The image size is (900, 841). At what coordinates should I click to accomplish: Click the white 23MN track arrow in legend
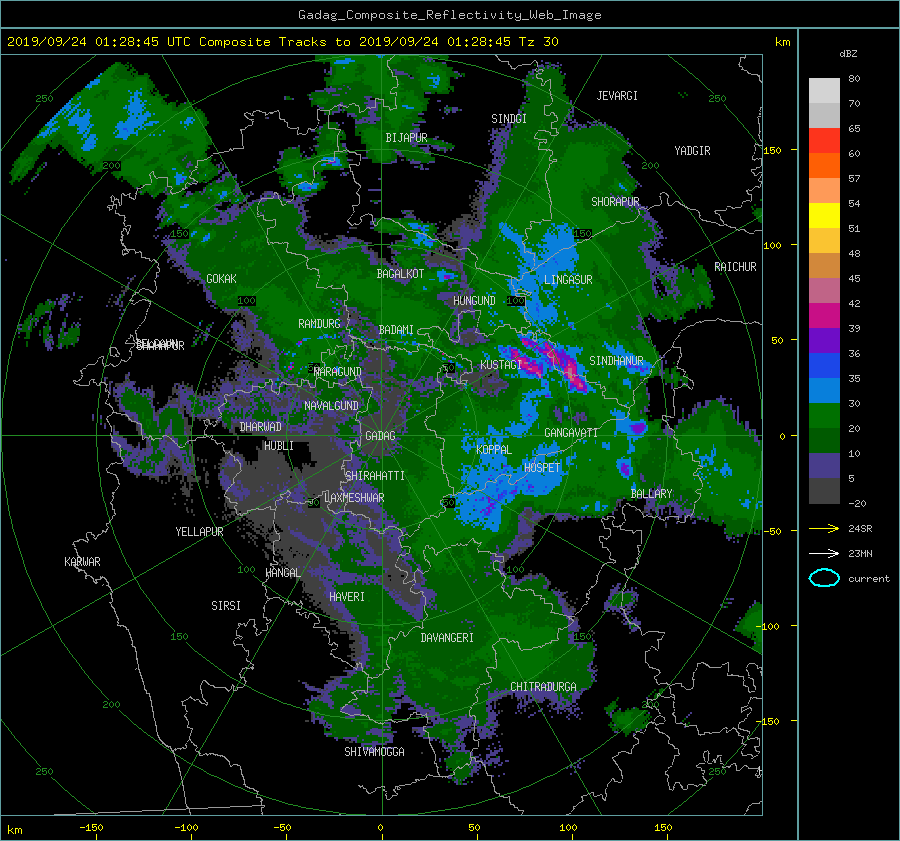[x=824, y=553]
